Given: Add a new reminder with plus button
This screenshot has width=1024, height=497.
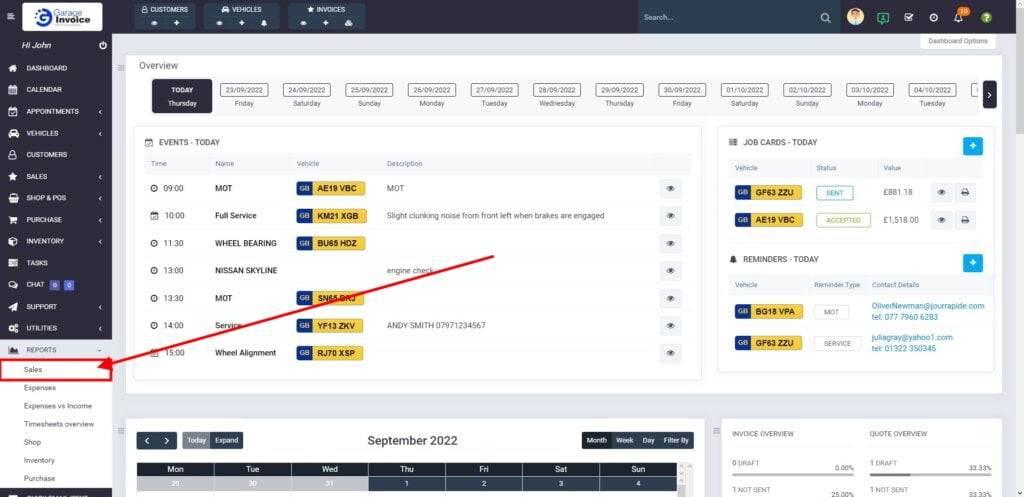Looking at the screenshot, I should pos(972,263).
